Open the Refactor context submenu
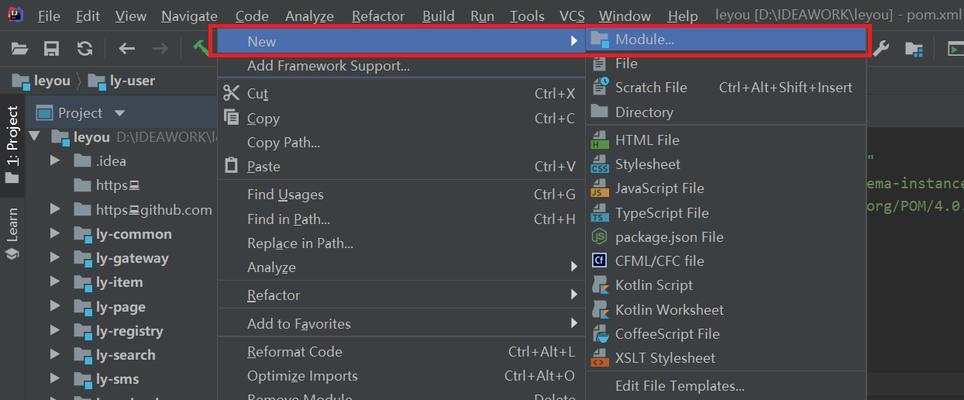The width and height of the screenshot is (964, 400). 401,295
